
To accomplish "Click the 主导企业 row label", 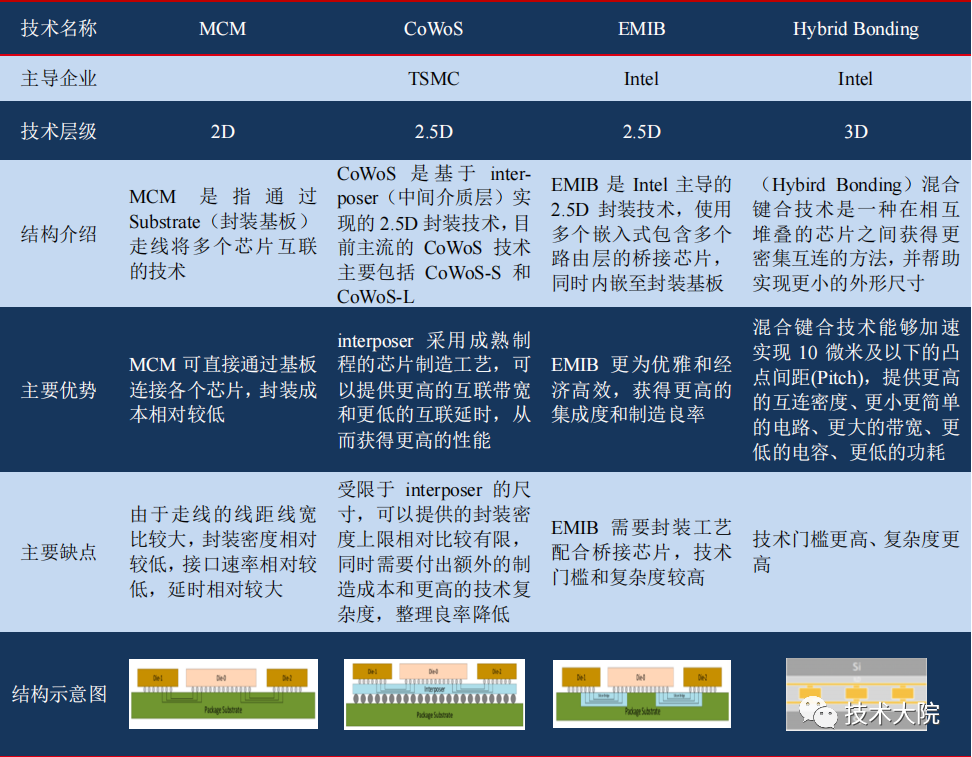I will pyautogui.click(x=62, y=78).
